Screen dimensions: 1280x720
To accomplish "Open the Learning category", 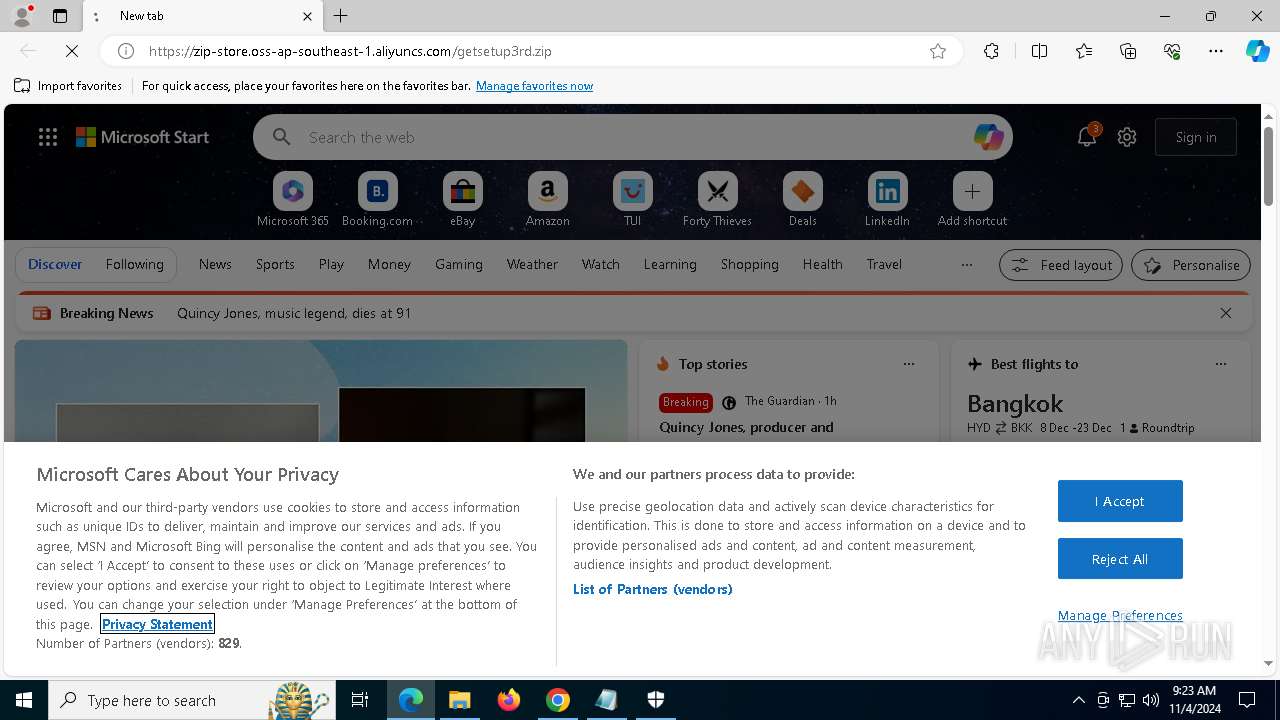I will click(670, 264).
